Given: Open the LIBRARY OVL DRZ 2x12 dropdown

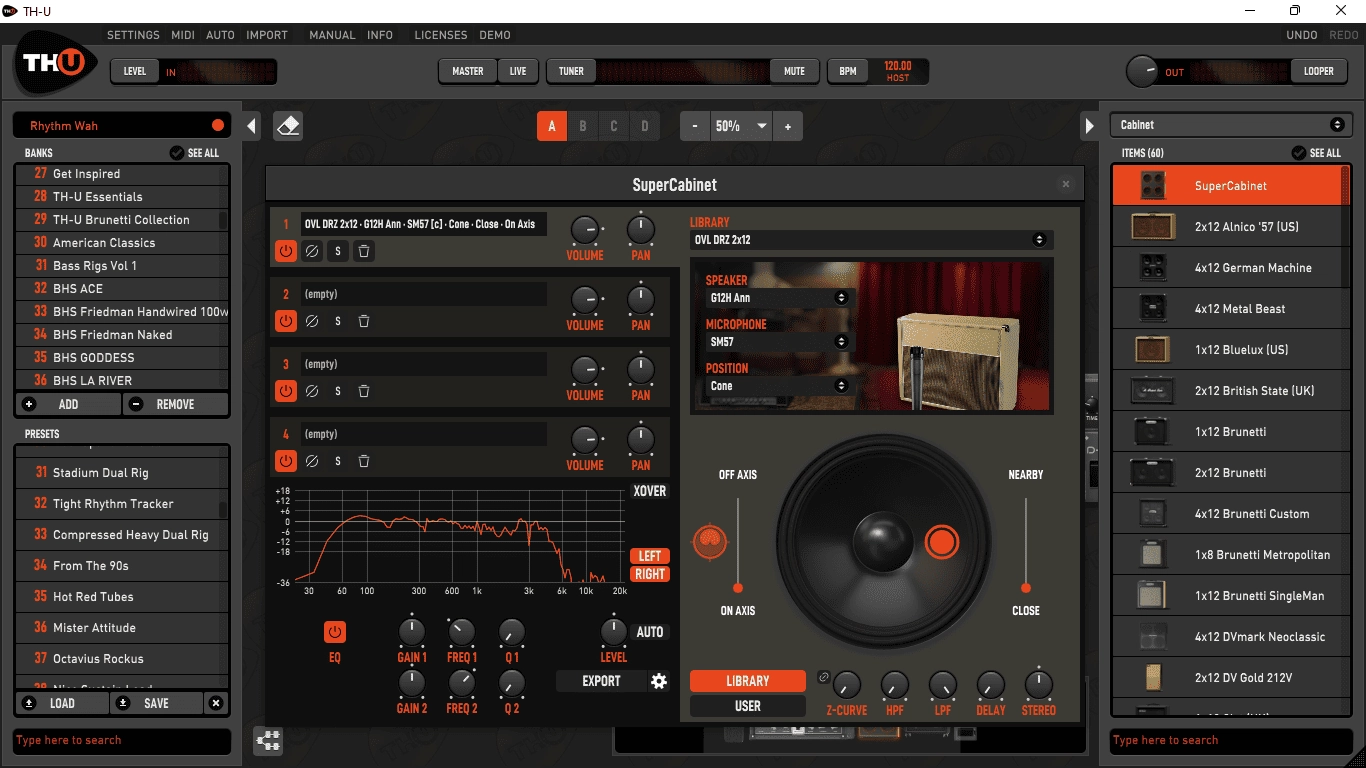Looking at the screenshot, I should 871,240.
